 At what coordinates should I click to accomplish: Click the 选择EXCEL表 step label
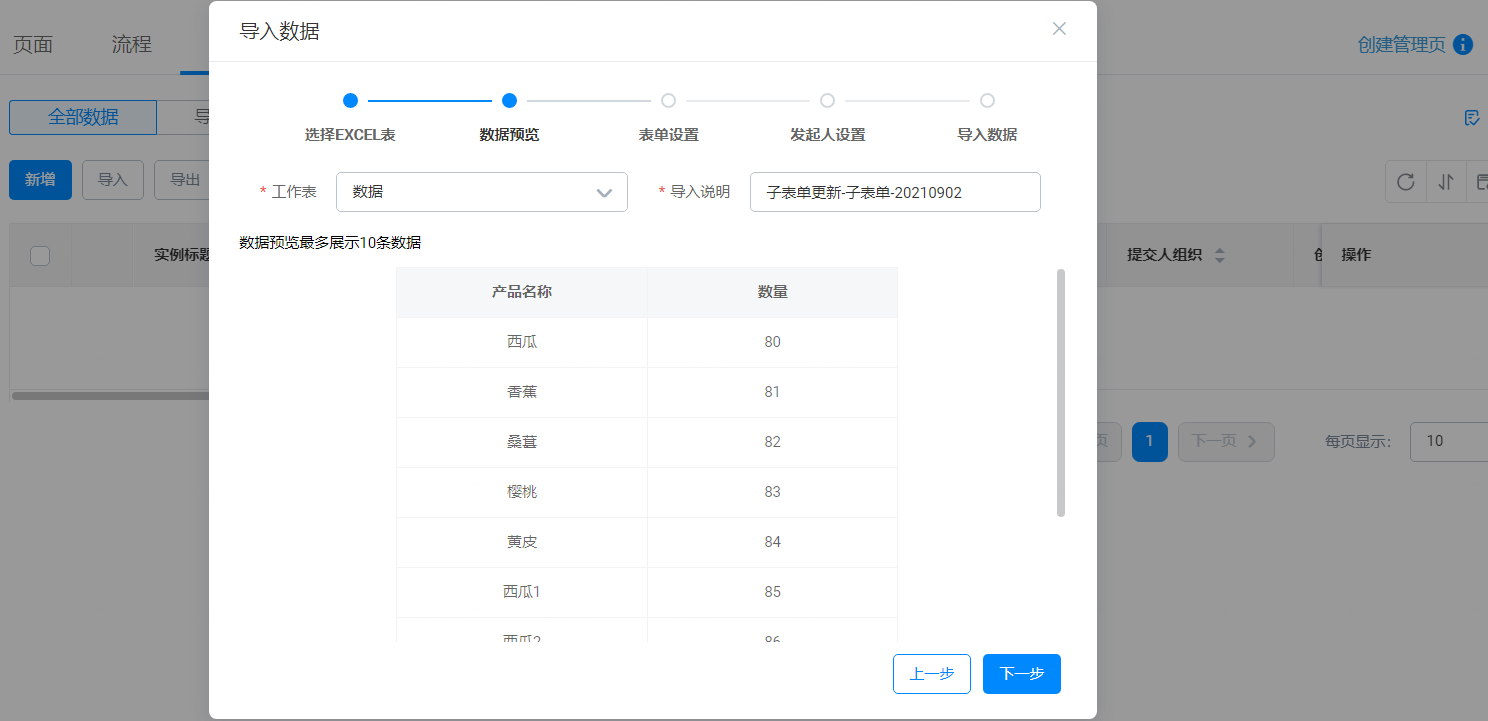350,135
